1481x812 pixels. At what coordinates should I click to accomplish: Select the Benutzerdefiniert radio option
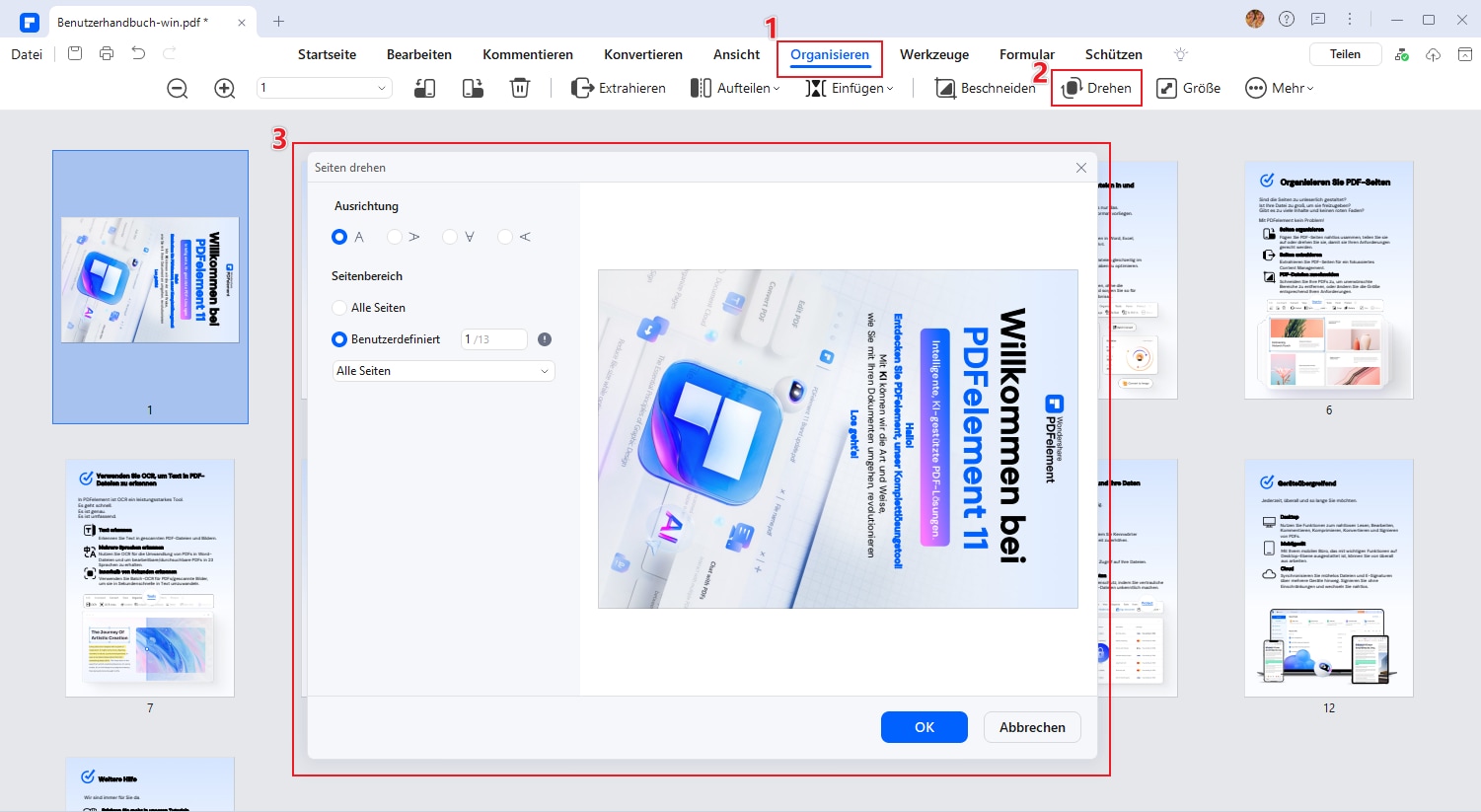click(339, 339)
